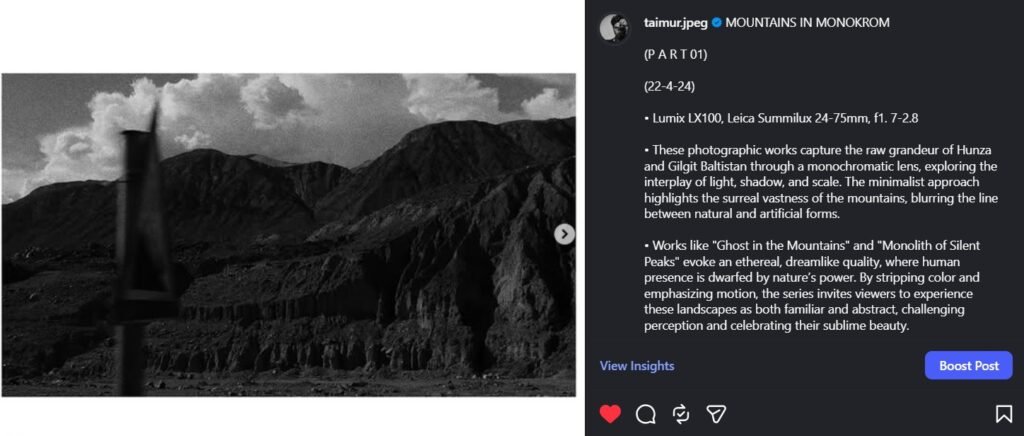The height and width of the screenshot is (436, 1024).
Task: Click the Lumix LX100 camera details line
Action: click(782, 118)
